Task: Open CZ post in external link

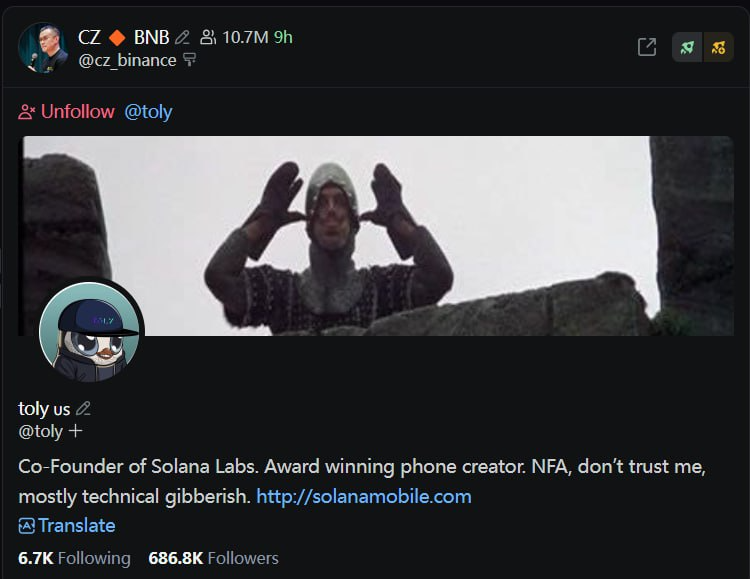Action: click(x=647, y=47)
